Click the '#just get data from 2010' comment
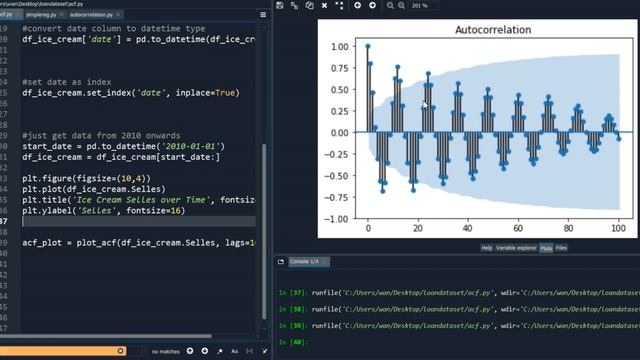Image resolution: width=640 pixels, height=360 pixels. pyautogui.click(x=101, y=136)
